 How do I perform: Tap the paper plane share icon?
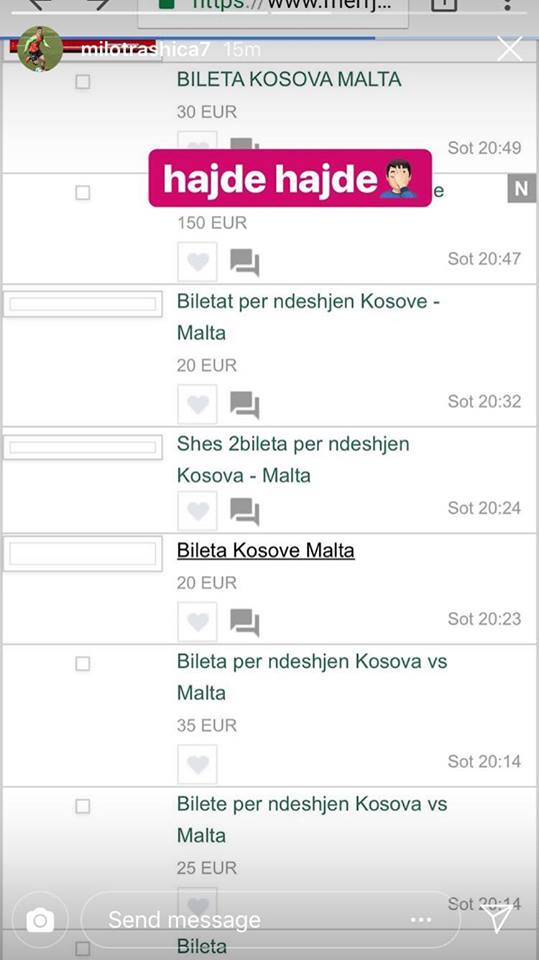click(x=496, y=918)
